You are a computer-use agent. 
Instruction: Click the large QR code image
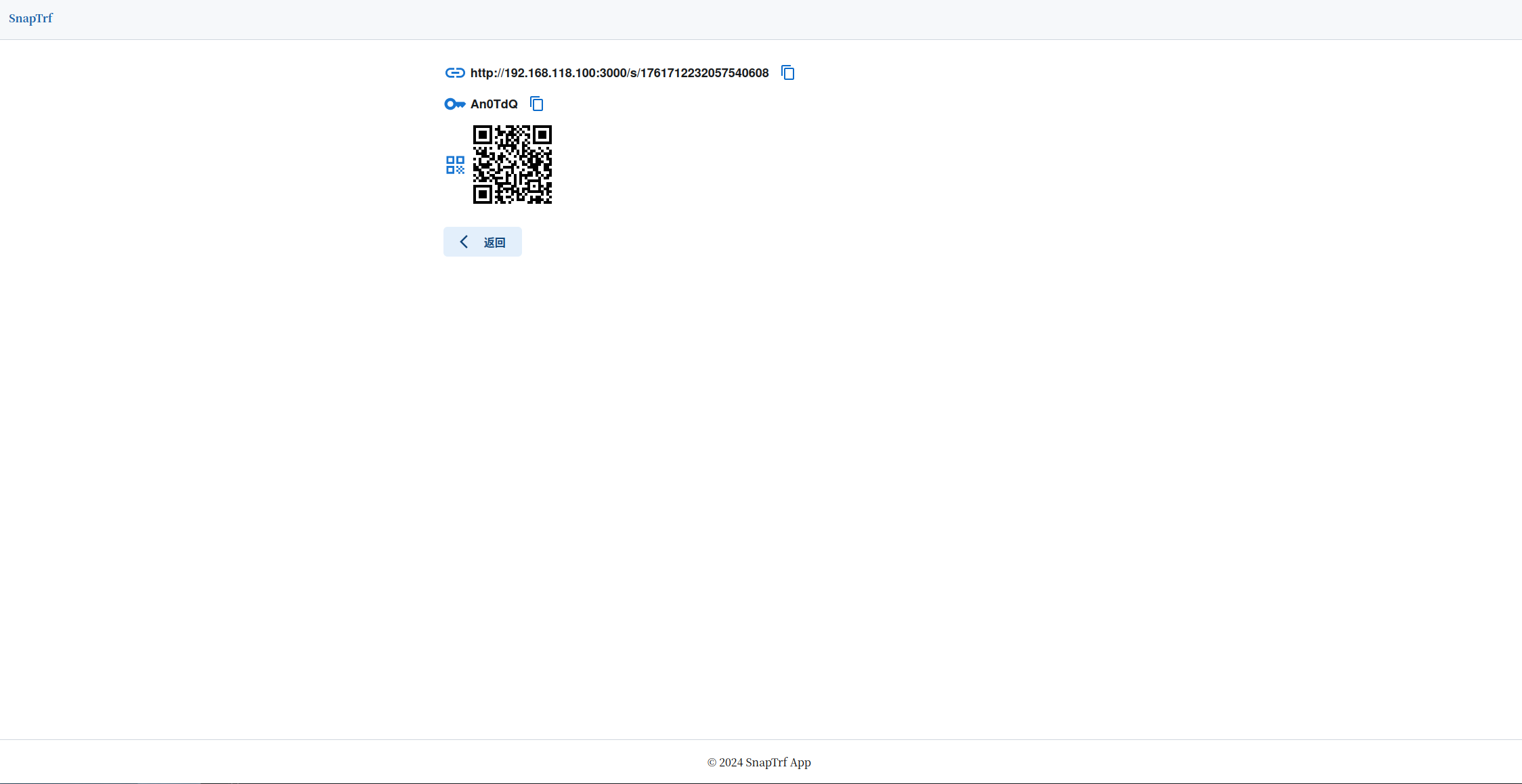click(513, 165)
